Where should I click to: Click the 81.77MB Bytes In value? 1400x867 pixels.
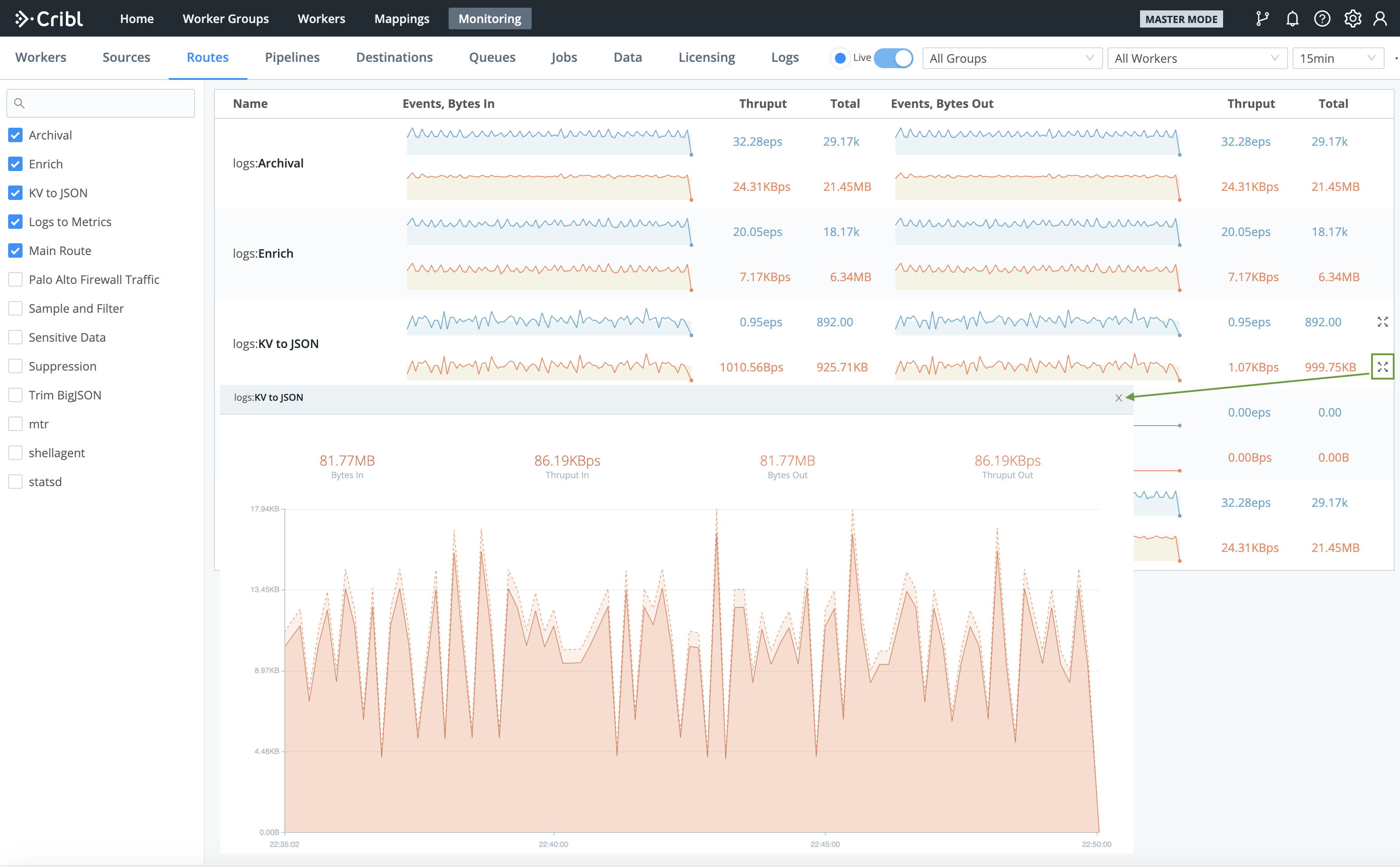[347, 460]
